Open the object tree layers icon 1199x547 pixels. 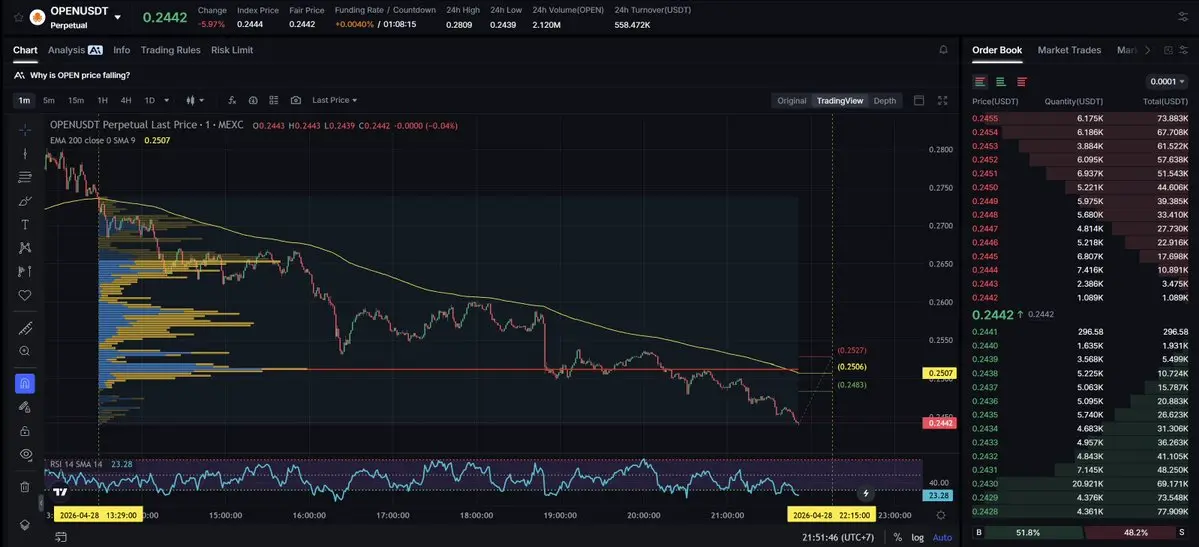click(x=24, y=525)
